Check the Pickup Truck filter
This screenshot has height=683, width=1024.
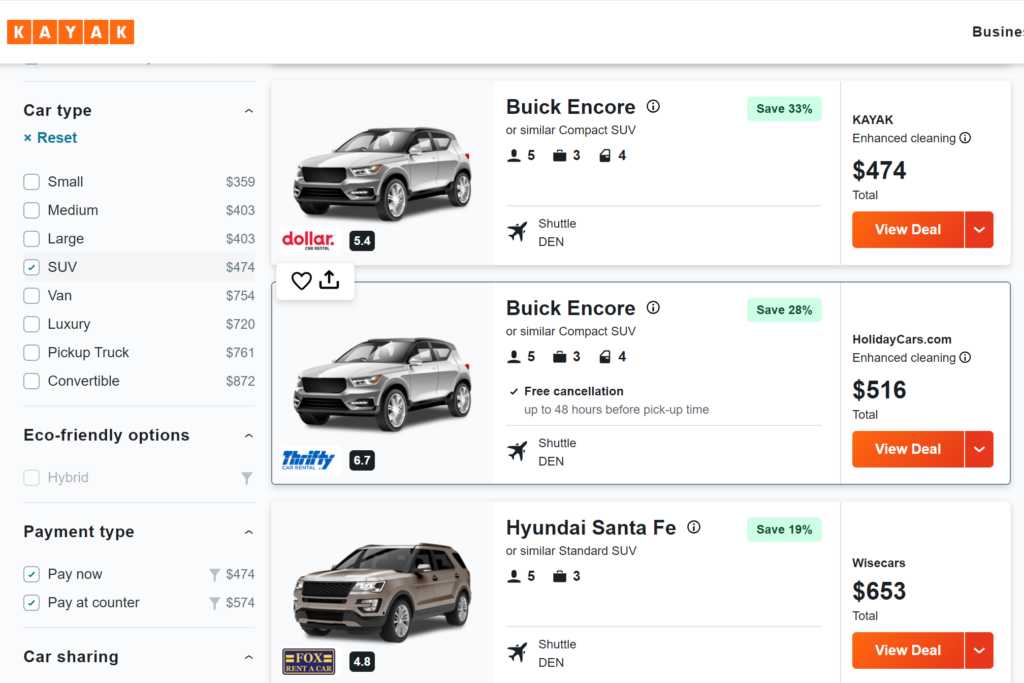(x=31, y=353)
